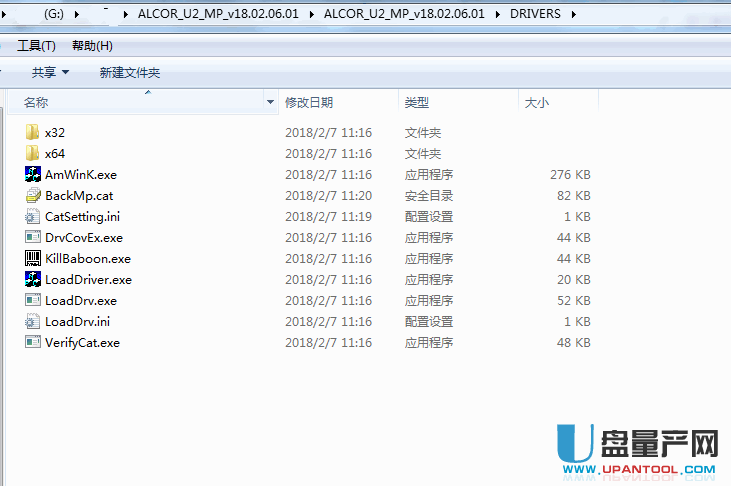The image size is (731, 486).
Task: Expand breadcrumb arrow after (G:) drive
Action: [77, 14]
